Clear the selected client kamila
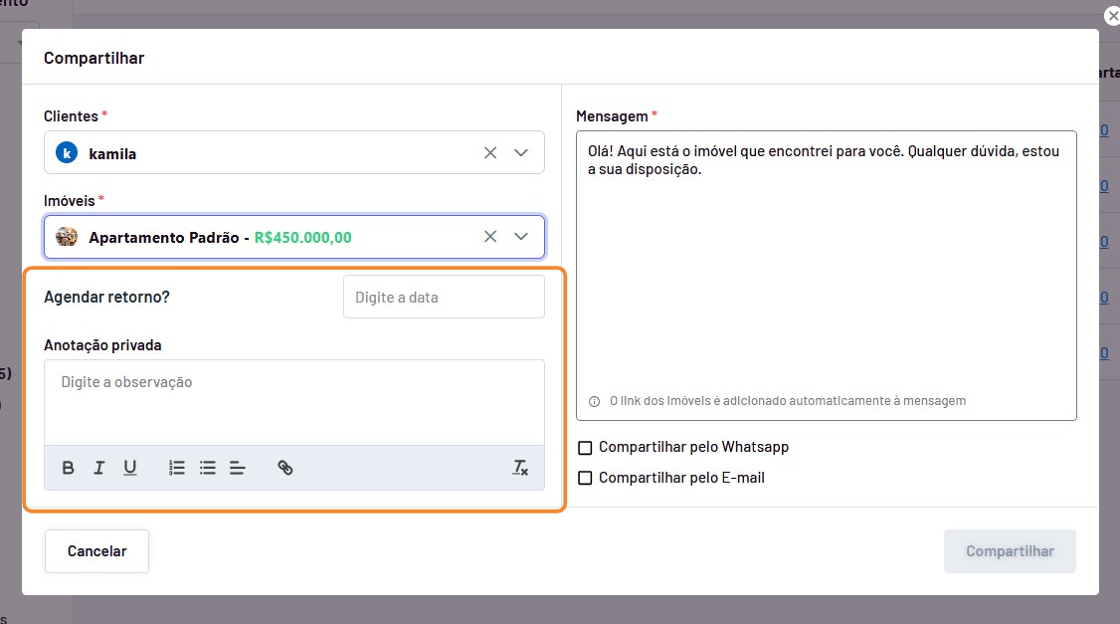Viewport: 1120px width, 624px height. tap(490, 153)
